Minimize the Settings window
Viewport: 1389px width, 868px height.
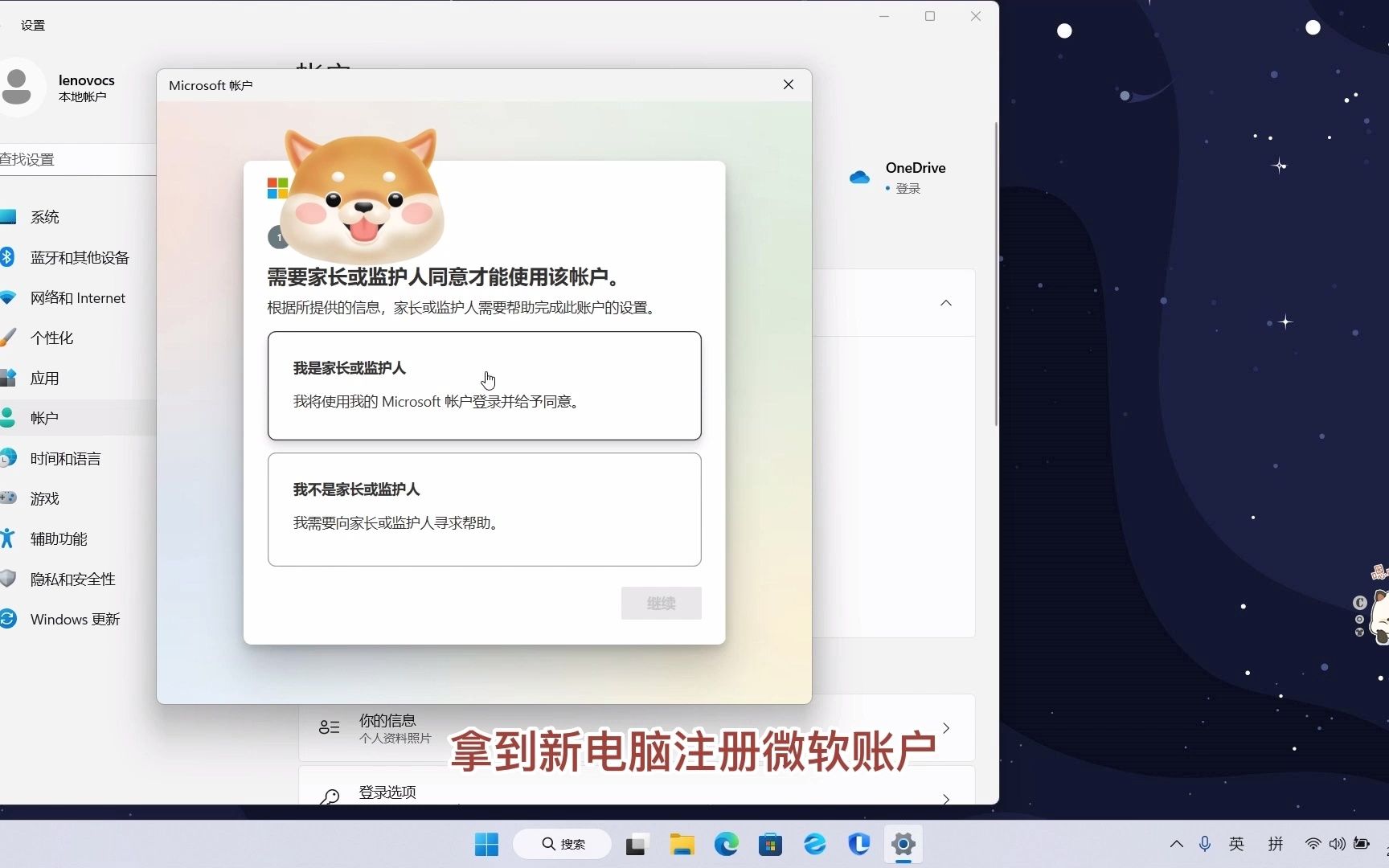point(884,16)
